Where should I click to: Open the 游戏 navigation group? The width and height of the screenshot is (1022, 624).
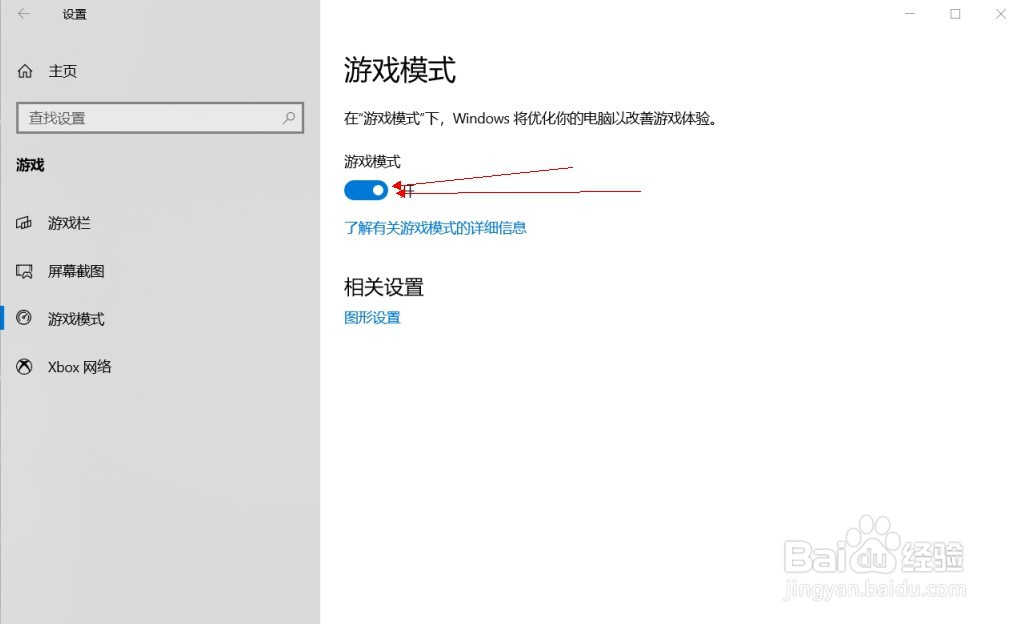coord(29,165)
